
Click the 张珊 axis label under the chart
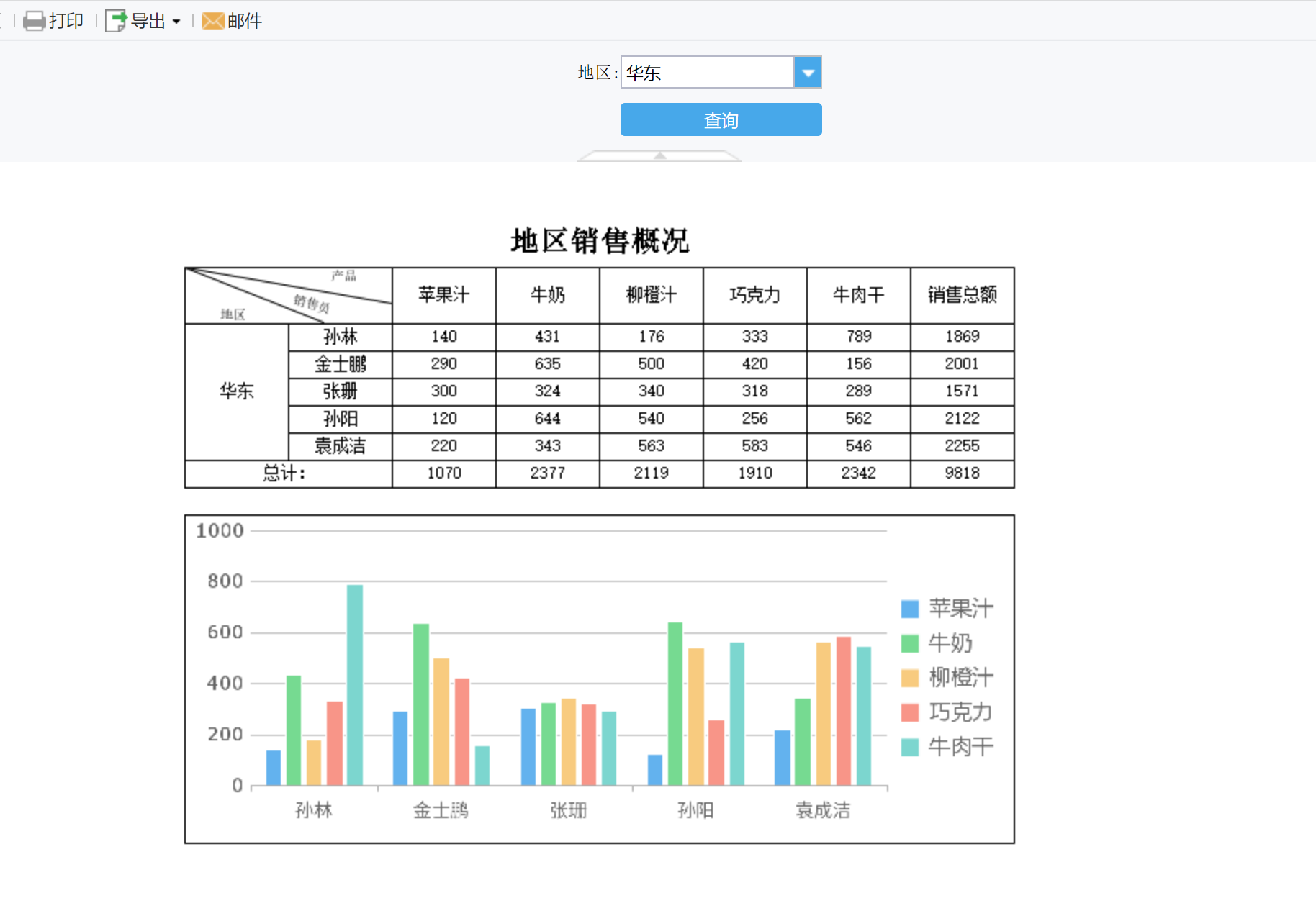(x=569, y=811)
